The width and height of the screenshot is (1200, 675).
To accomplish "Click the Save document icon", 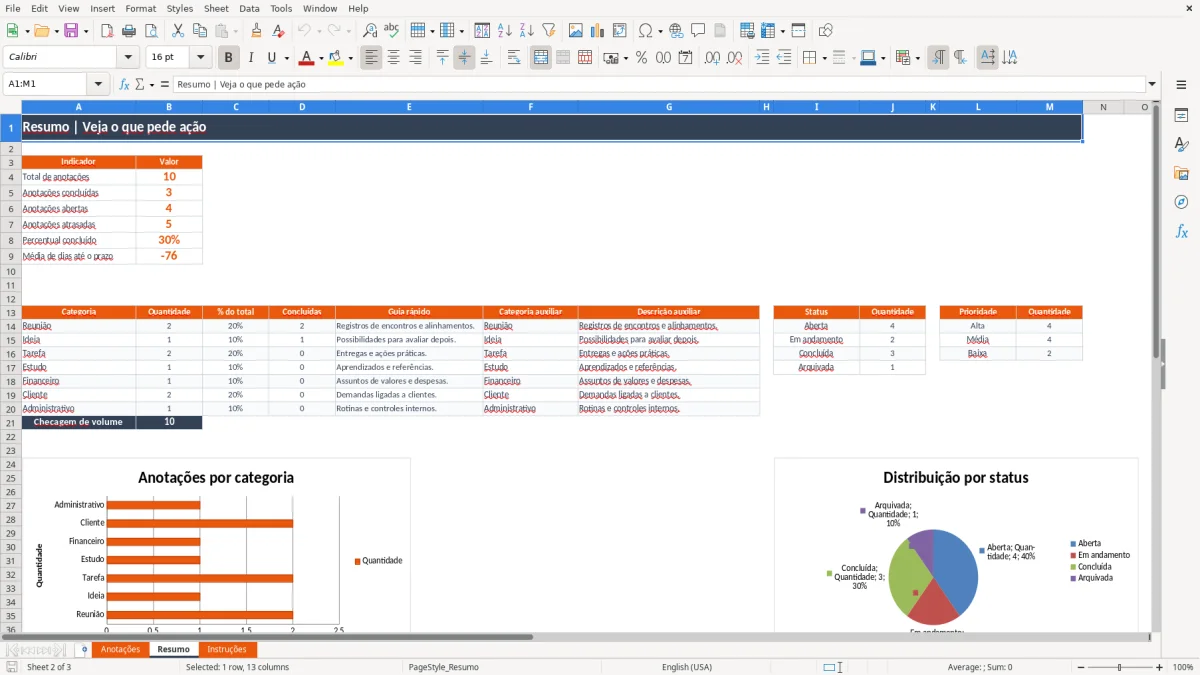I will click(x=71, y=31).
